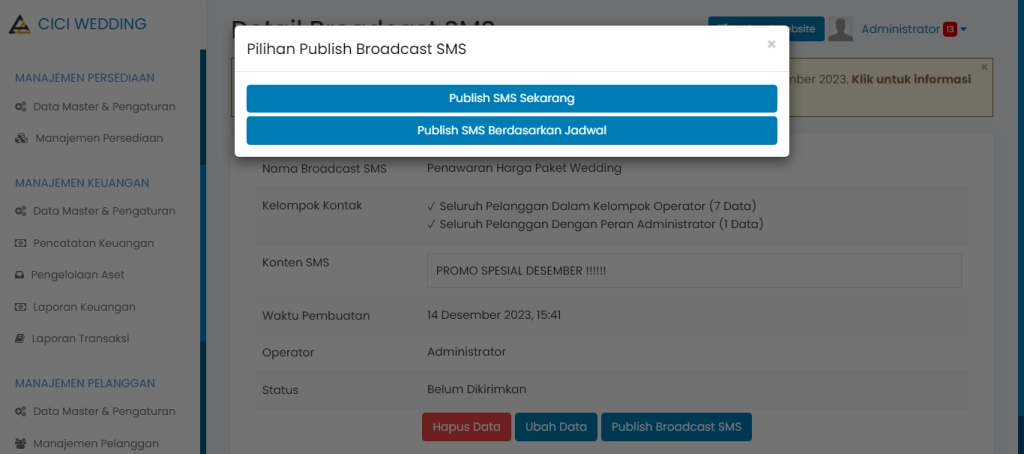This screenshot has width=1024, height=454.
Task: Open Laporan Keuangan menu item
Action: coord(84,307)
